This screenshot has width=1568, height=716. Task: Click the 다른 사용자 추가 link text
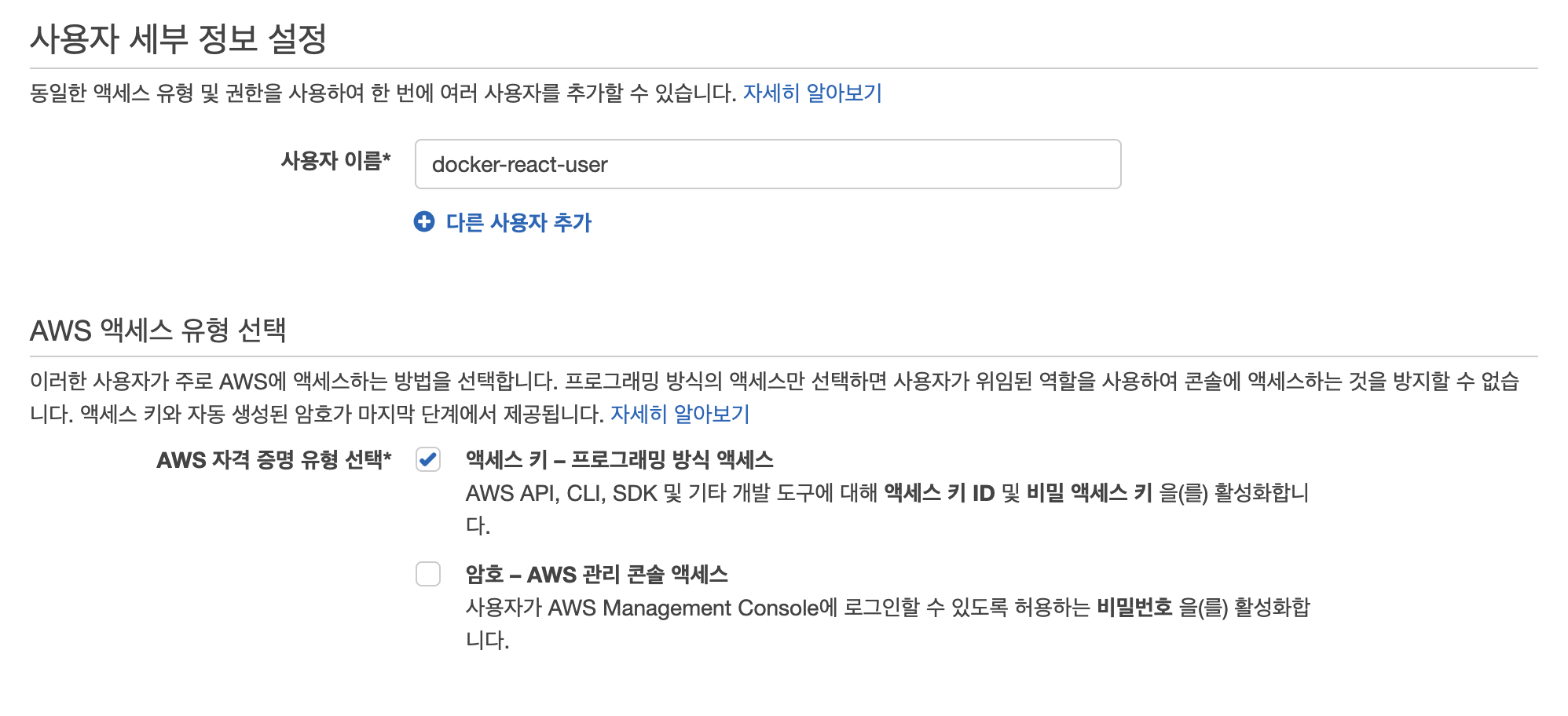click(518, 222)
